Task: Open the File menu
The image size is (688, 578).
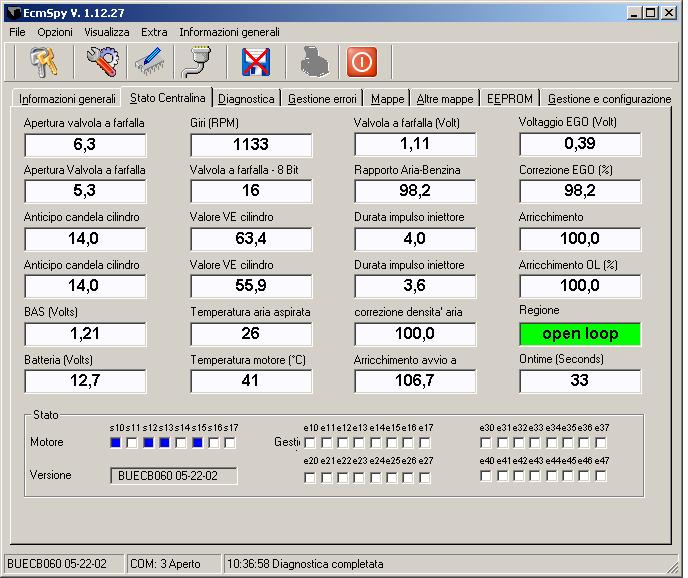Action: [x=17, y=32]
